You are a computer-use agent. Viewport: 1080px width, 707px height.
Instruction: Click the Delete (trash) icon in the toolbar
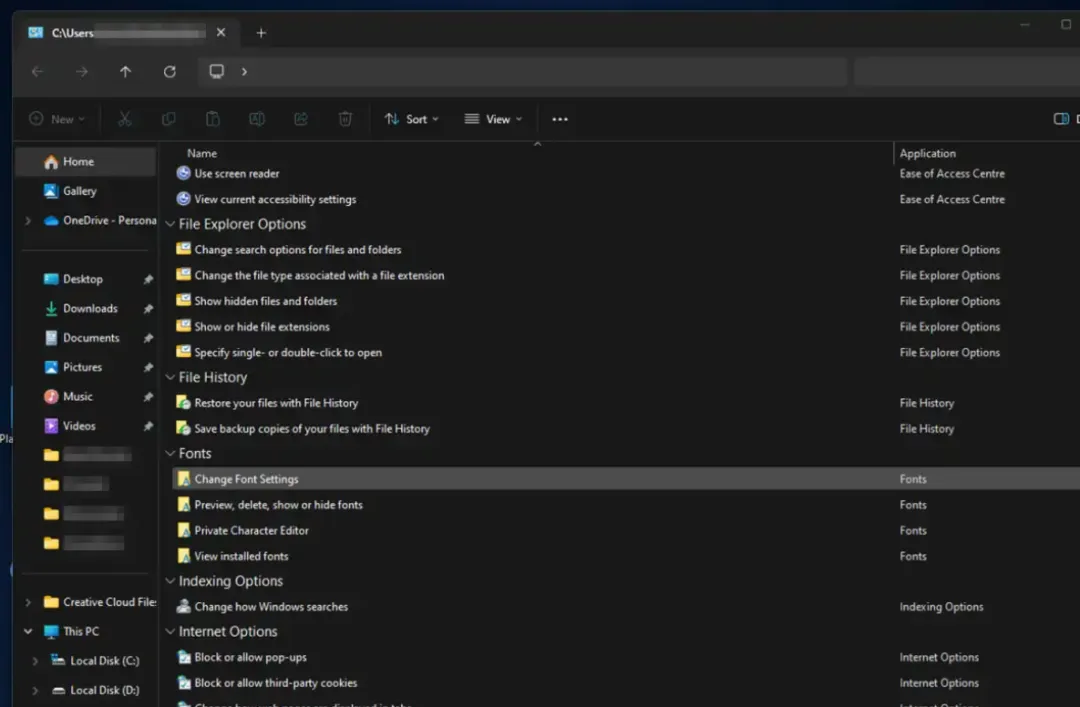pyautogui.click(x=345, y=118)
